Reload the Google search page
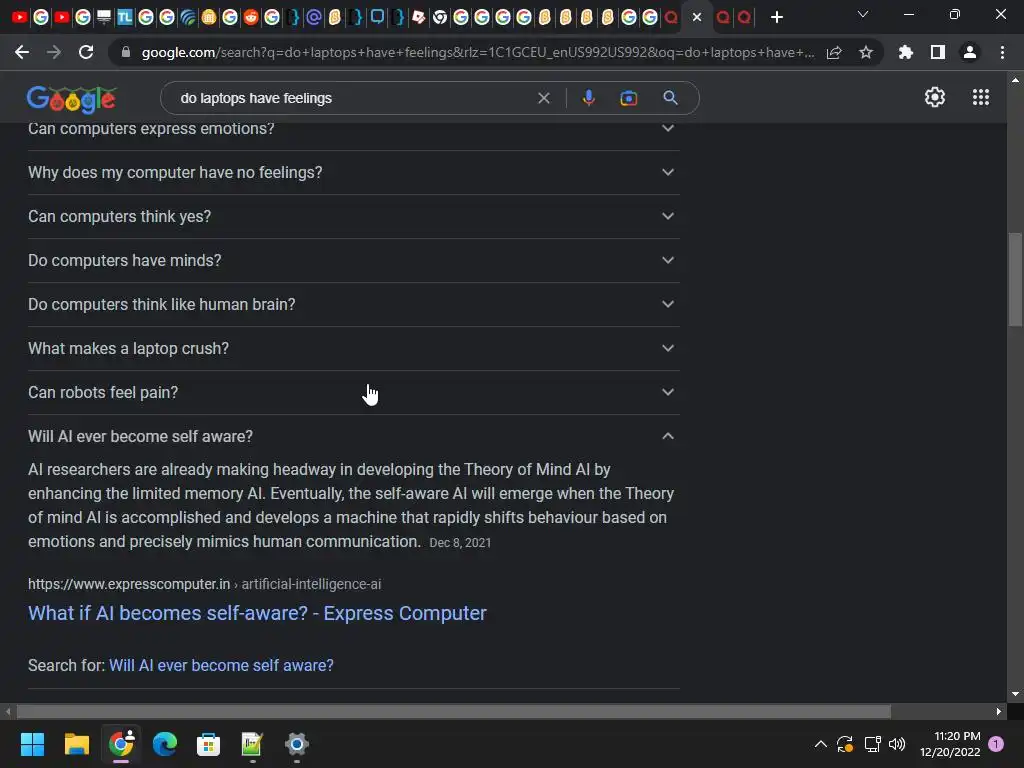This screenshot has height=768, width=1024. click(x=86, y=52)
